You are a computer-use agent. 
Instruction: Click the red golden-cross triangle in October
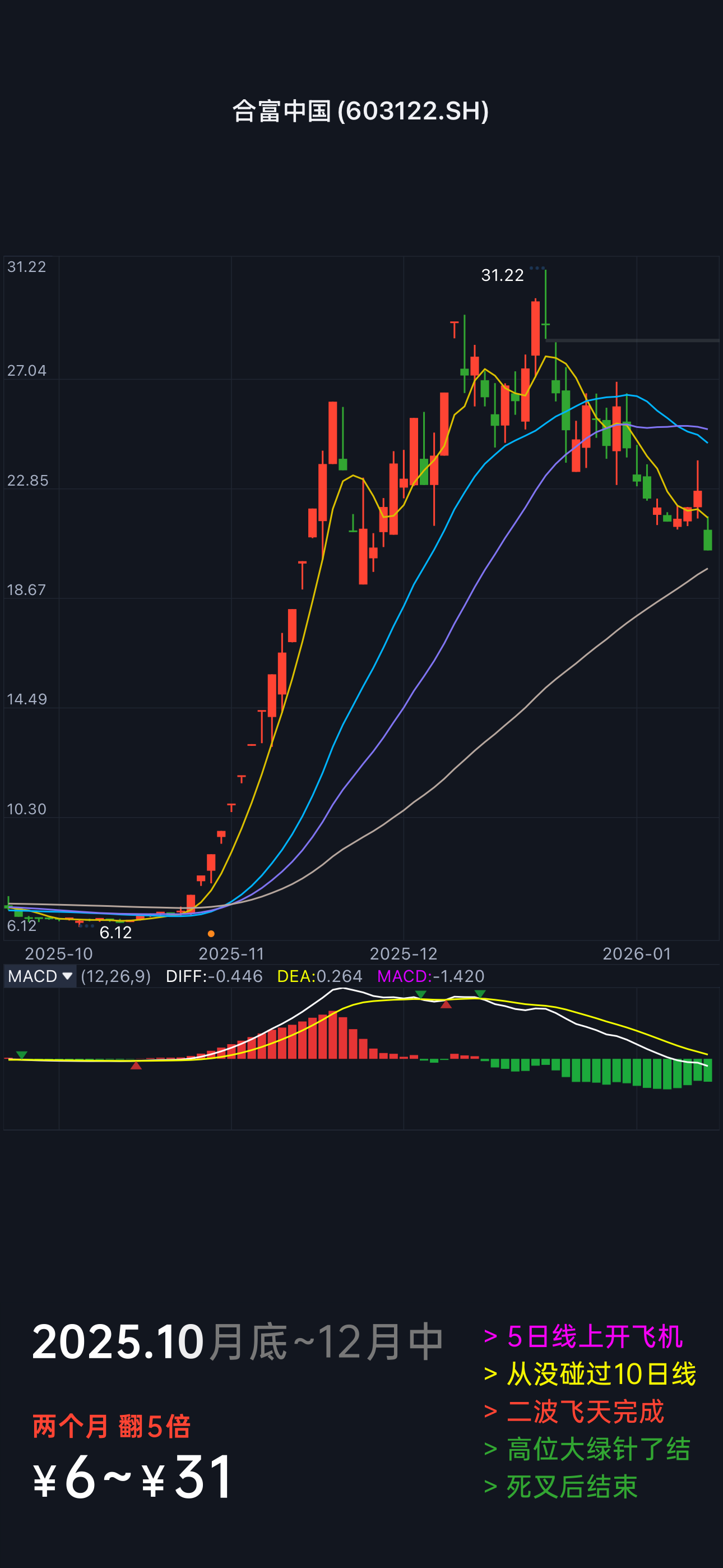click(x=136, y=1065)
